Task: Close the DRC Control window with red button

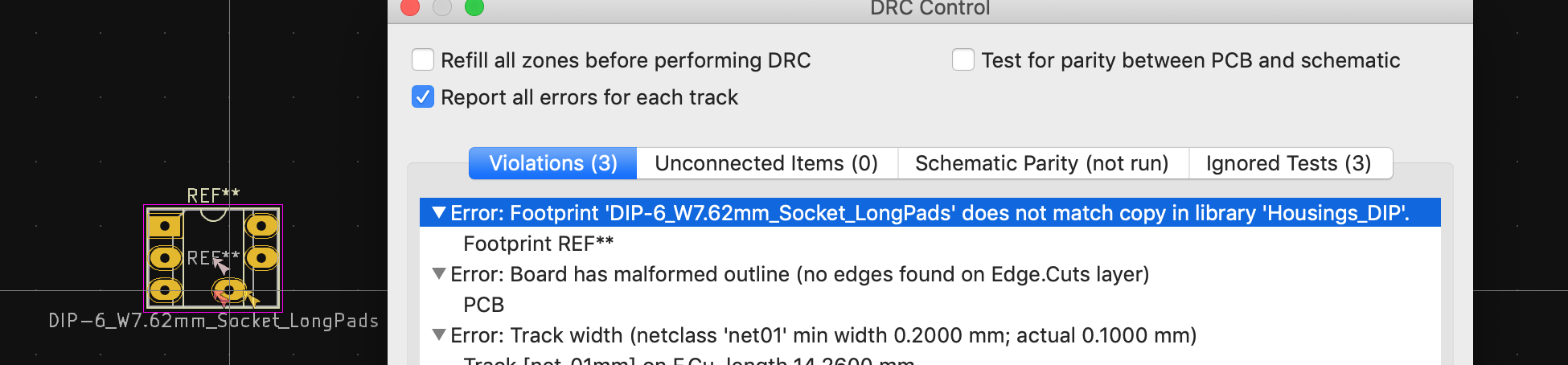Action: tap(410, 7)
